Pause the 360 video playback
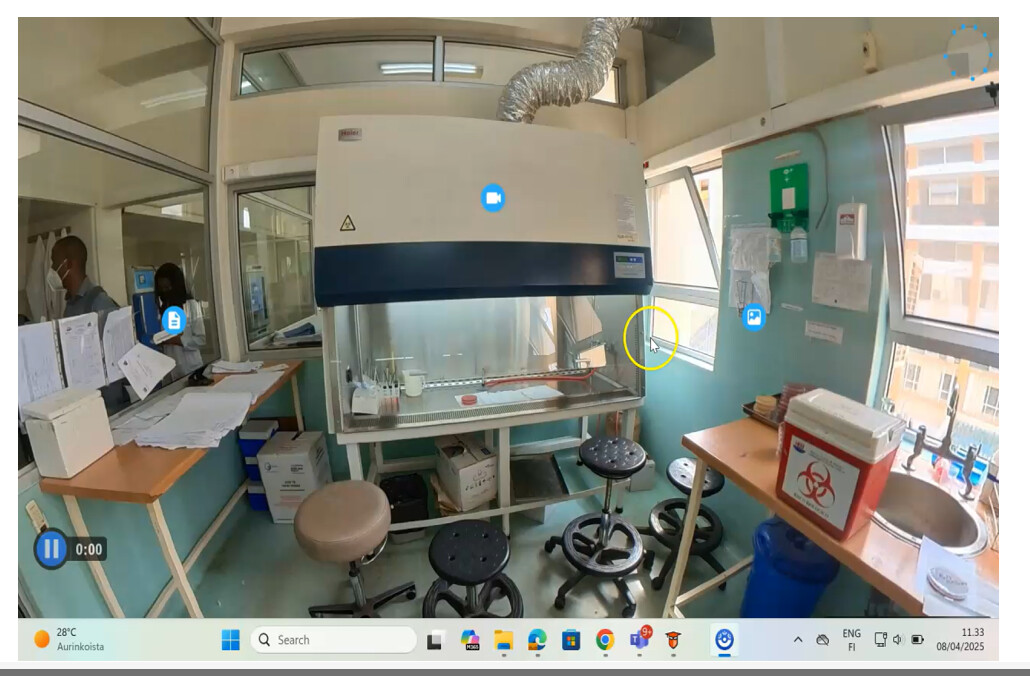The height and width of the screenshot is (676, 1030). [x=51, y=548]
